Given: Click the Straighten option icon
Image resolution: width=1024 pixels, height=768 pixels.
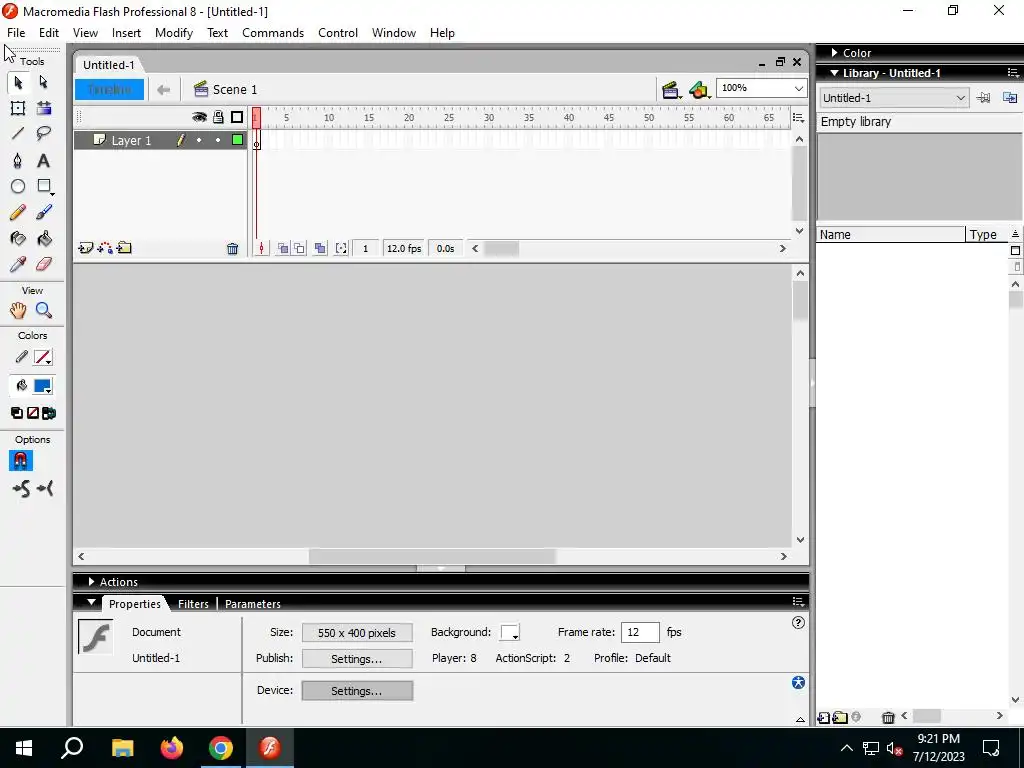Looking at the screenshot, I should [45, 488].
